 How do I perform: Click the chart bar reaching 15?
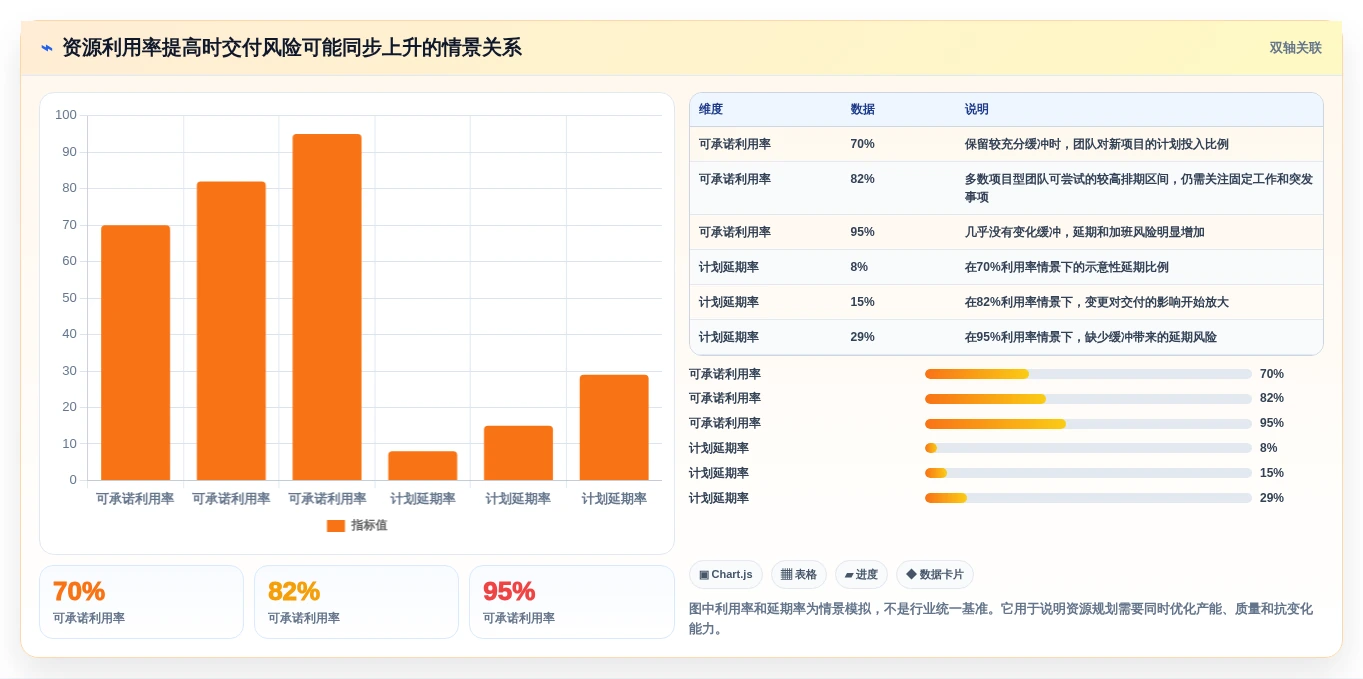pos(518,453)
